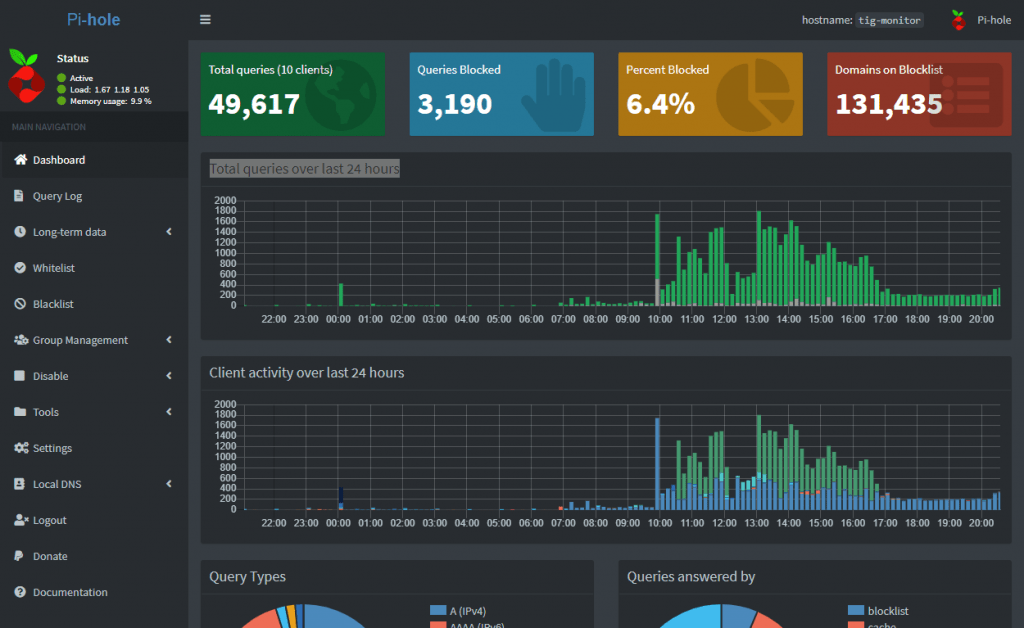Open the Total queries card
Screen dimensions: 1024x628
click(293, 94)
